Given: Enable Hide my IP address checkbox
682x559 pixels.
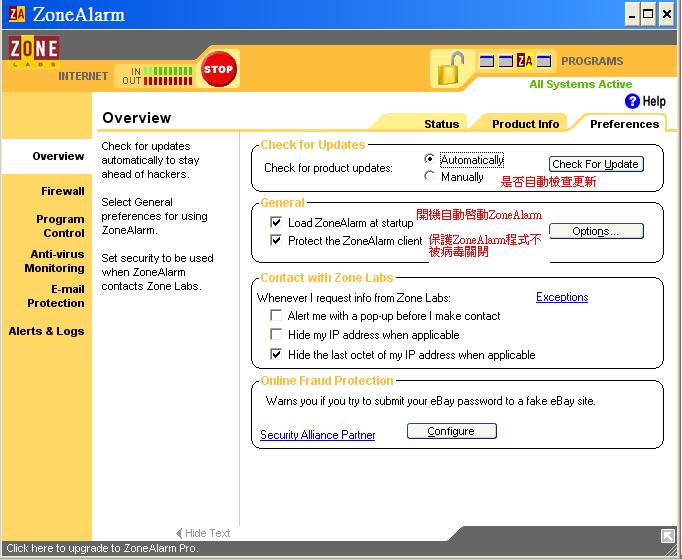Looking at the screenshot, I should (x=276, y=334).
